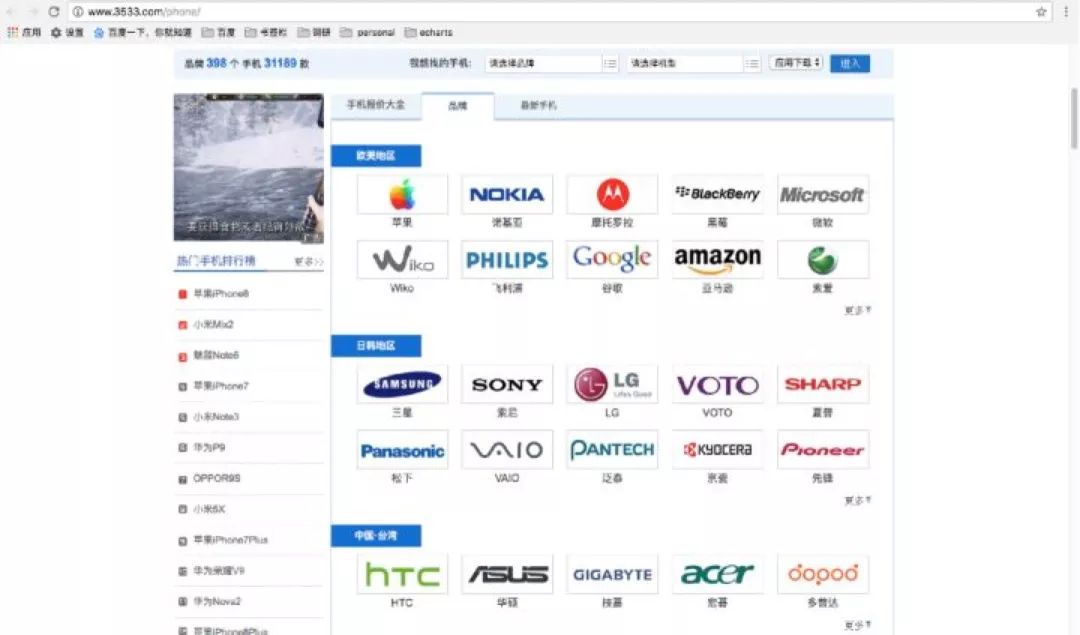Screen dimensions: 1080x635
Task: Open the Gigabyte brand logo
Action: pyautogui.click(x=612, y=574)
